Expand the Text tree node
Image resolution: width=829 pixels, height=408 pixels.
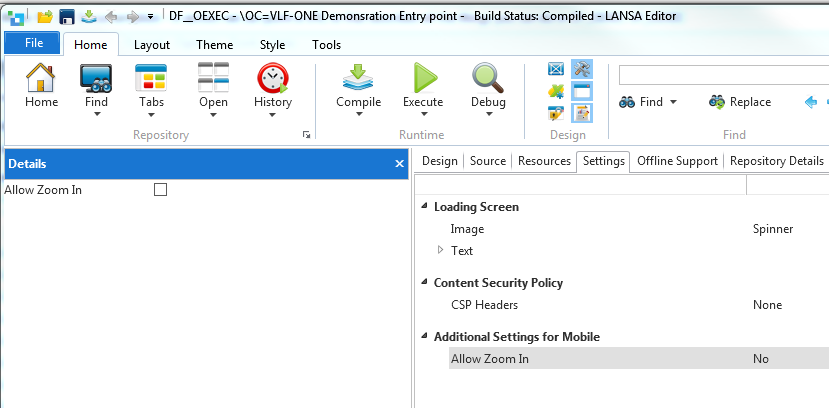440,250
